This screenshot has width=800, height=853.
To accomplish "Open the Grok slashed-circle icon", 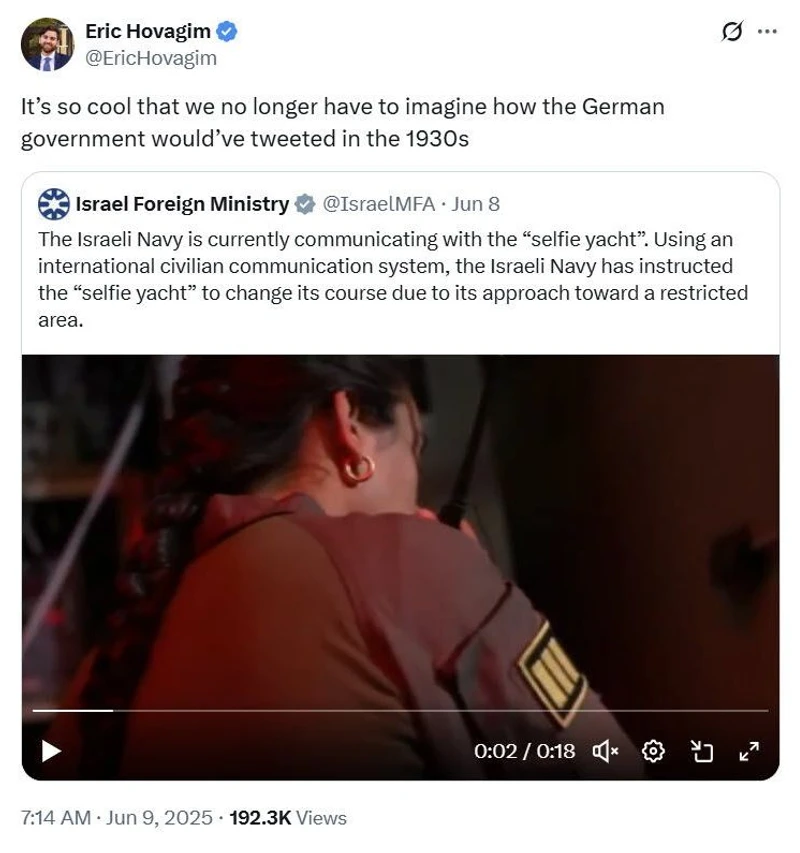I will click(731, 32).
